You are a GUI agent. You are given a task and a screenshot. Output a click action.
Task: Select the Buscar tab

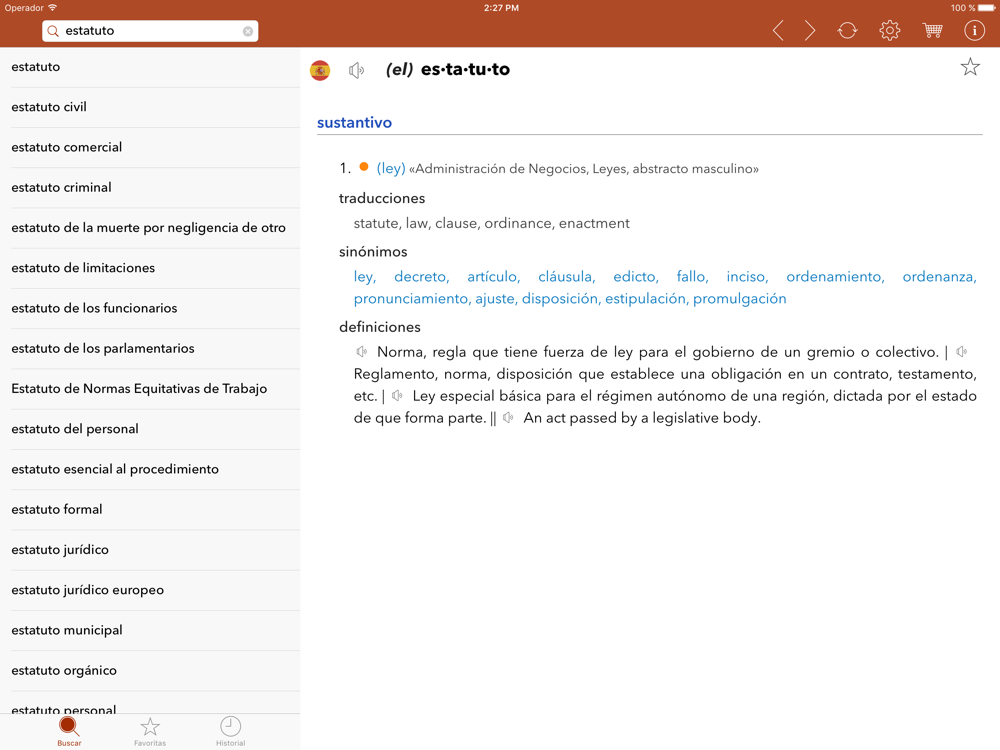(69, 731)
